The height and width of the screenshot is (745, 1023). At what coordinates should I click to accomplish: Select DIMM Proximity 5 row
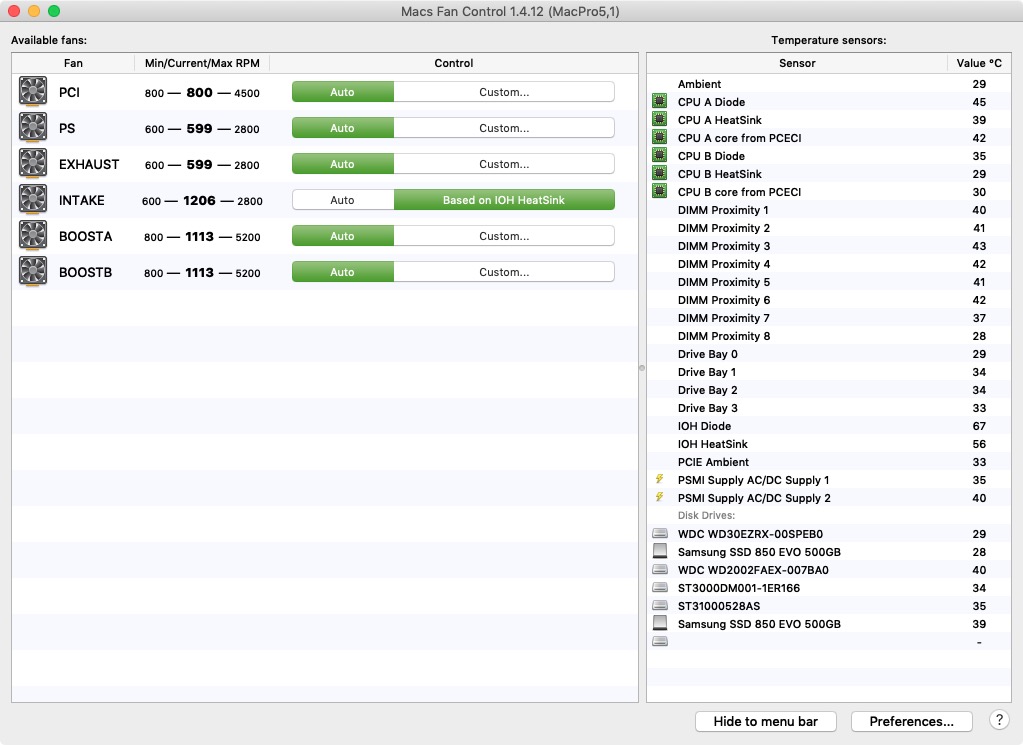pos(829,281)
